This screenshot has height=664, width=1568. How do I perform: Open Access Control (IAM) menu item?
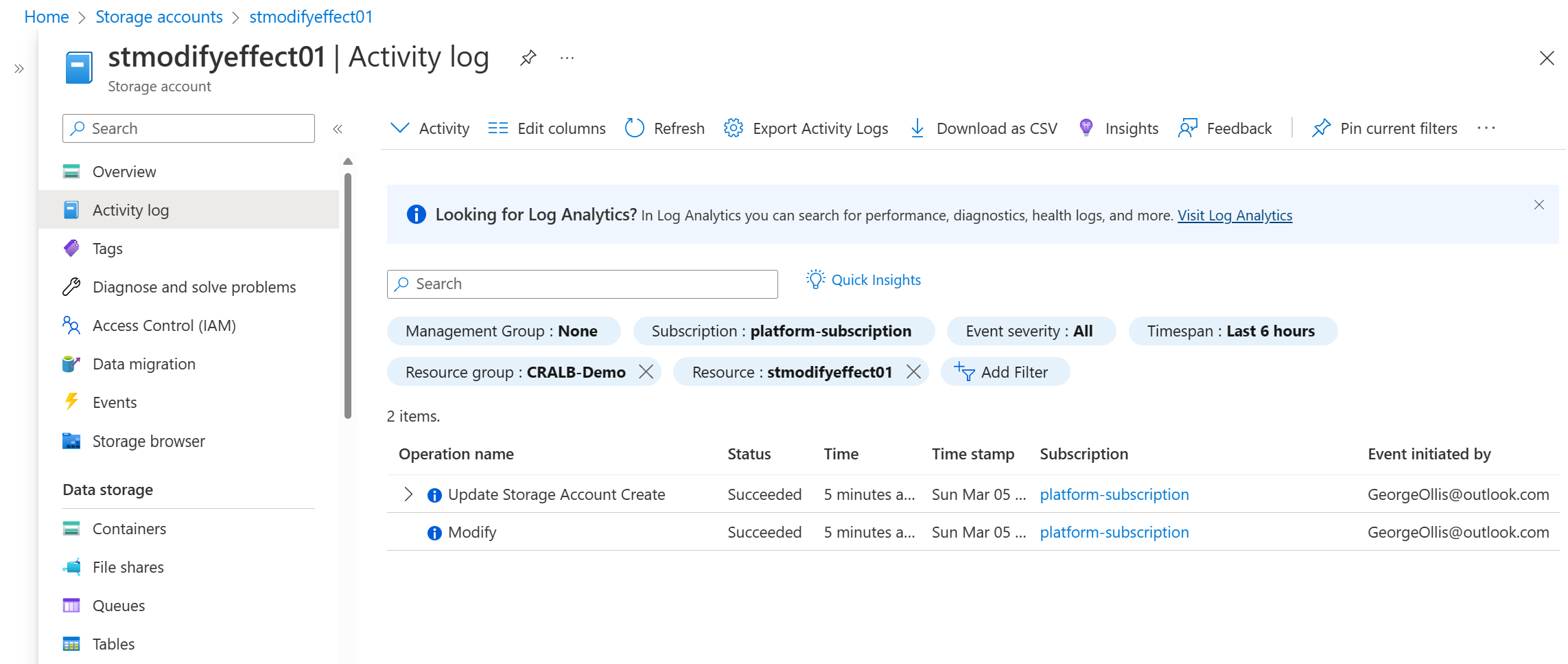(164, 325)
